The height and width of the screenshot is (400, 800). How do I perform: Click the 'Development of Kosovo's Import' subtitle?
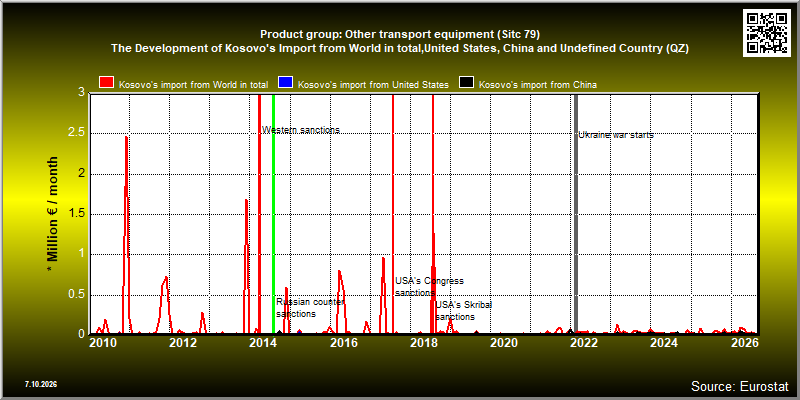(x=399, y=49)
